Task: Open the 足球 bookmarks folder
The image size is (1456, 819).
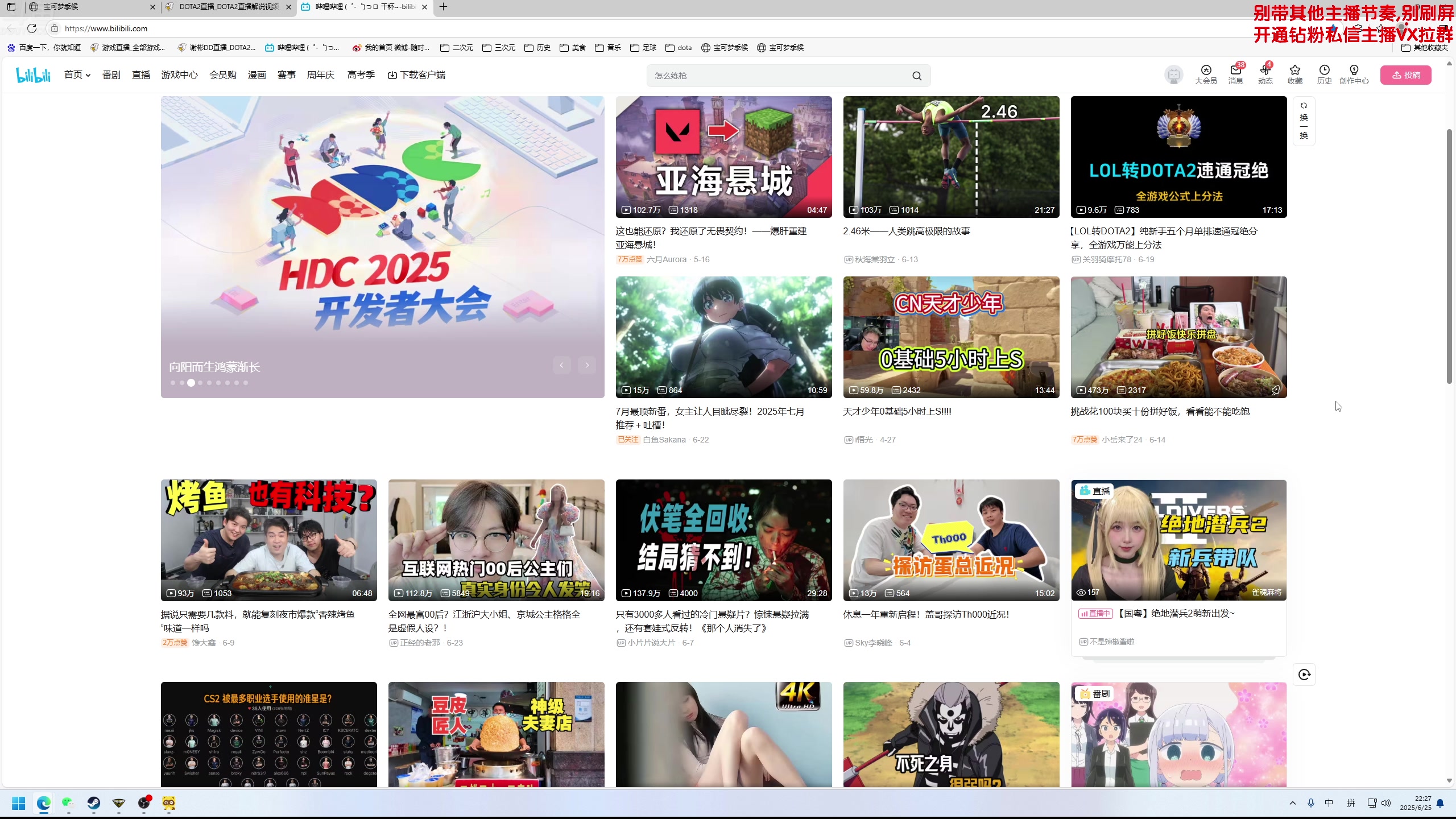Action: [x=643, y=48]
